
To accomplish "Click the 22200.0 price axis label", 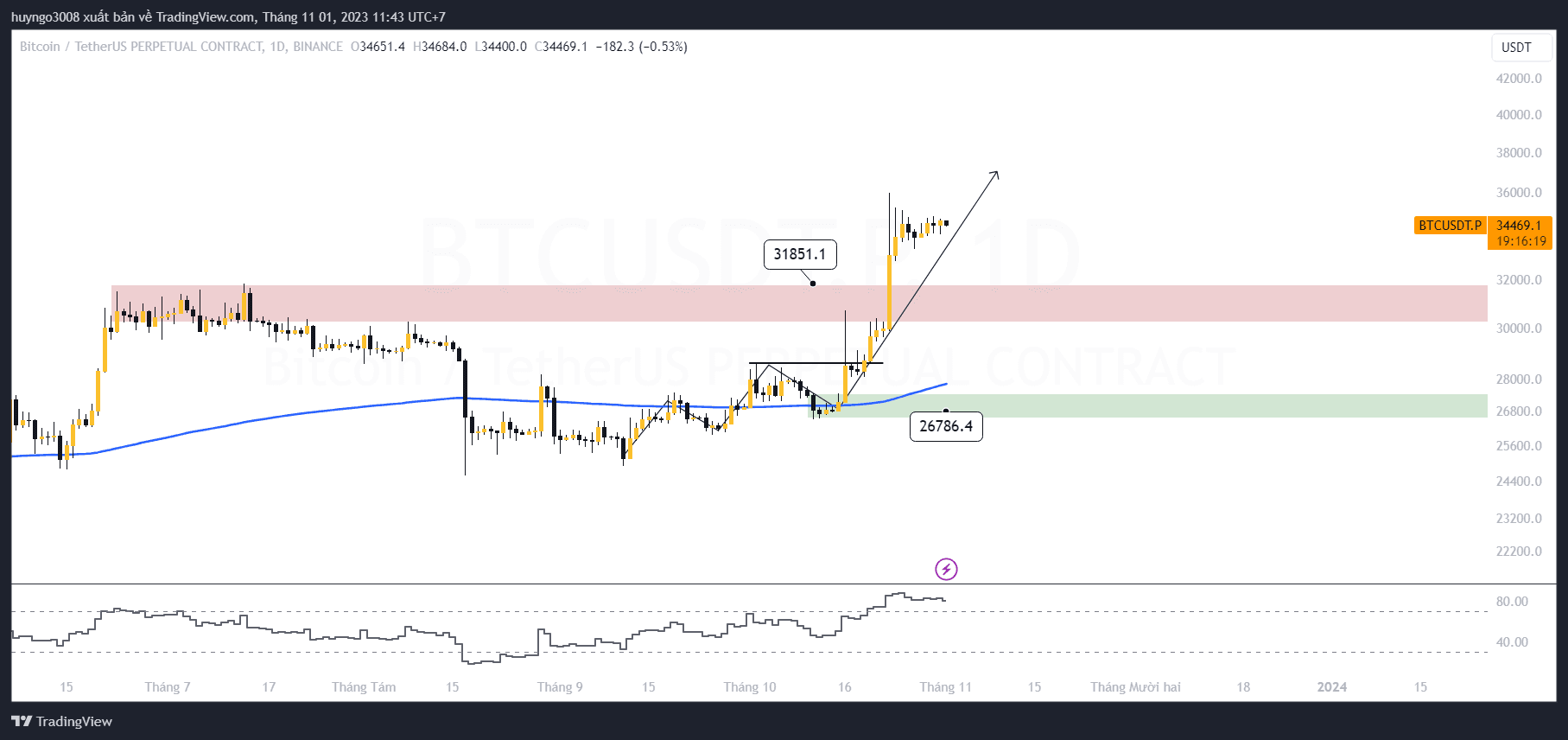I will 1519,552.
